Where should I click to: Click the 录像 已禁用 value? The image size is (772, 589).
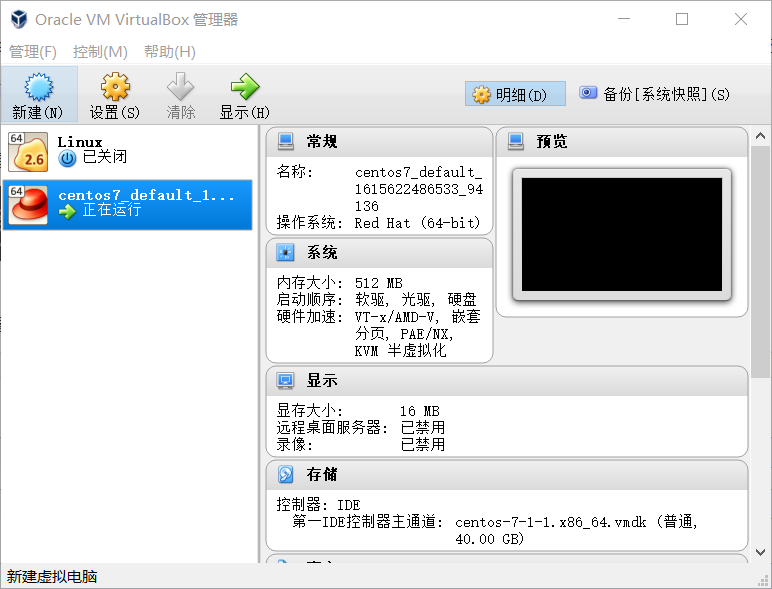pos(422,444)
